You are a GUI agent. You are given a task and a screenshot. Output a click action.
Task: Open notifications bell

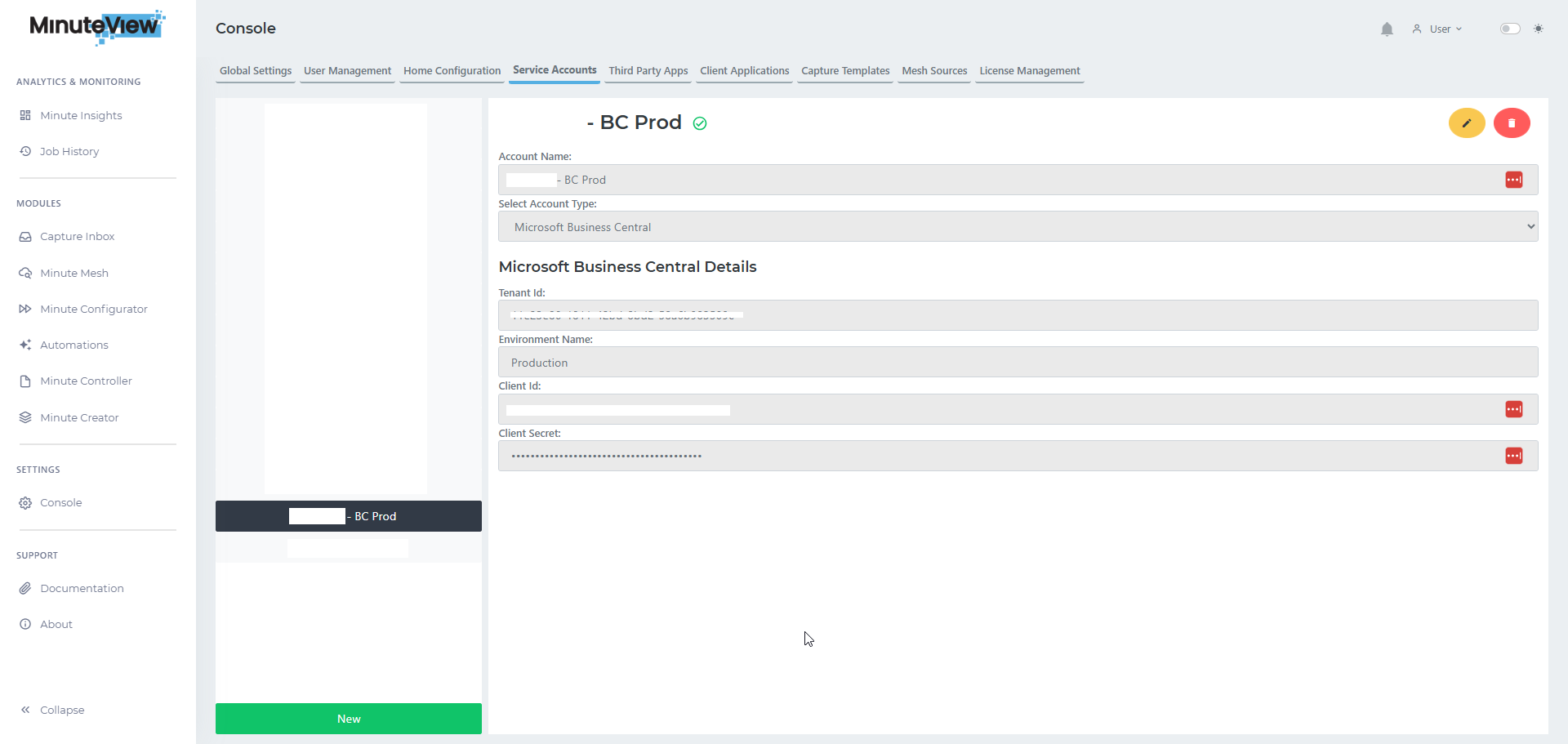[1387, 29]
